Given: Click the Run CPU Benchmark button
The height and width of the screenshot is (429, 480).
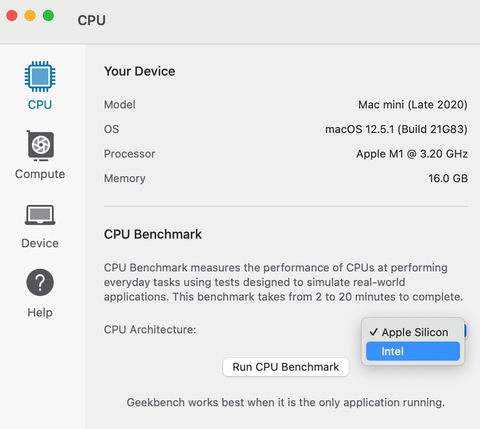Looking at the screenshot, I should point(286,367).
